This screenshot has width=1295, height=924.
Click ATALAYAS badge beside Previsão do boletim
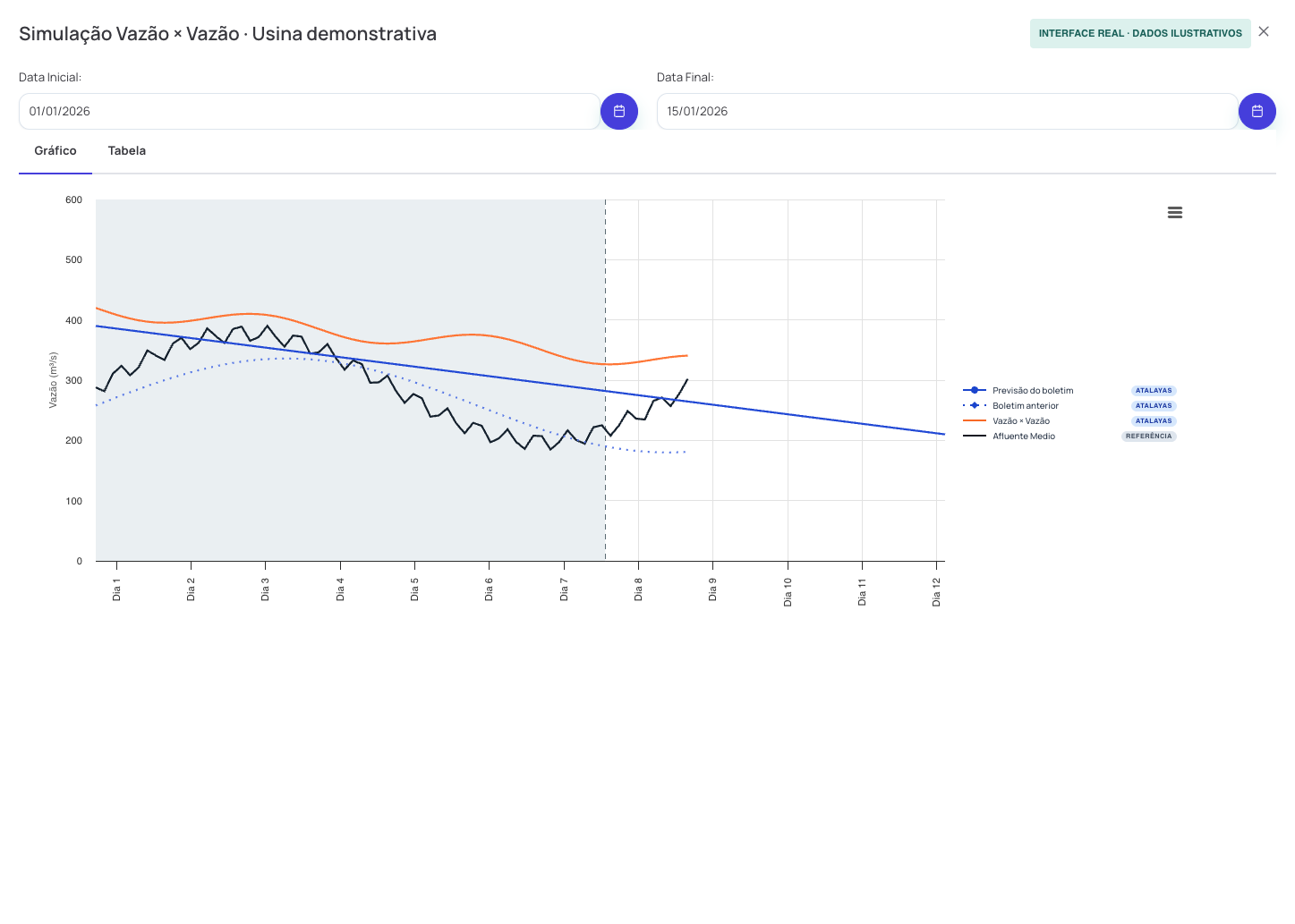coord(1154,391)
